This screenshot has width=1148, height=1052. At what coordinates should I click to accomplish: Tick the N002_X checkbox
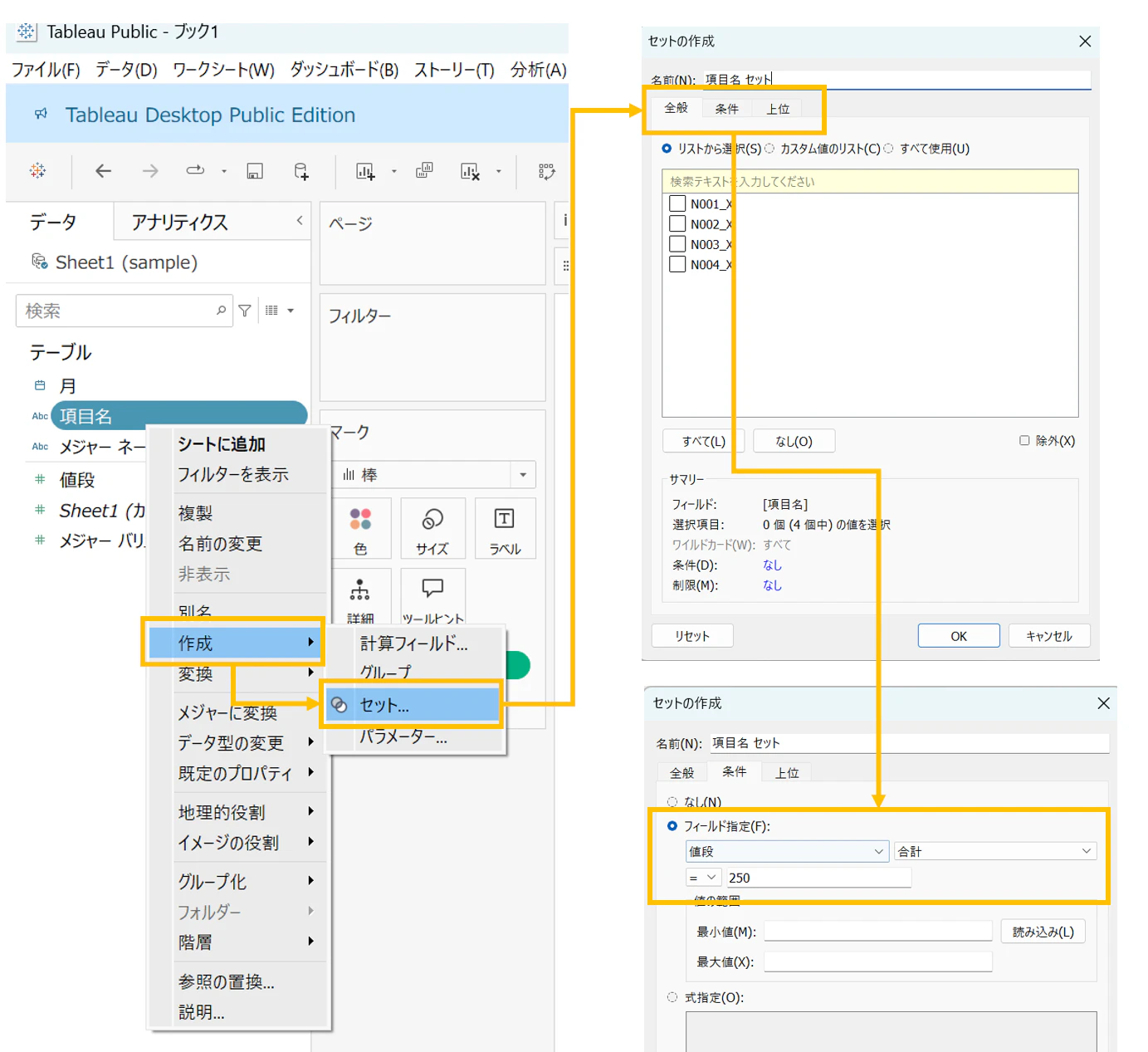[677, 223]
